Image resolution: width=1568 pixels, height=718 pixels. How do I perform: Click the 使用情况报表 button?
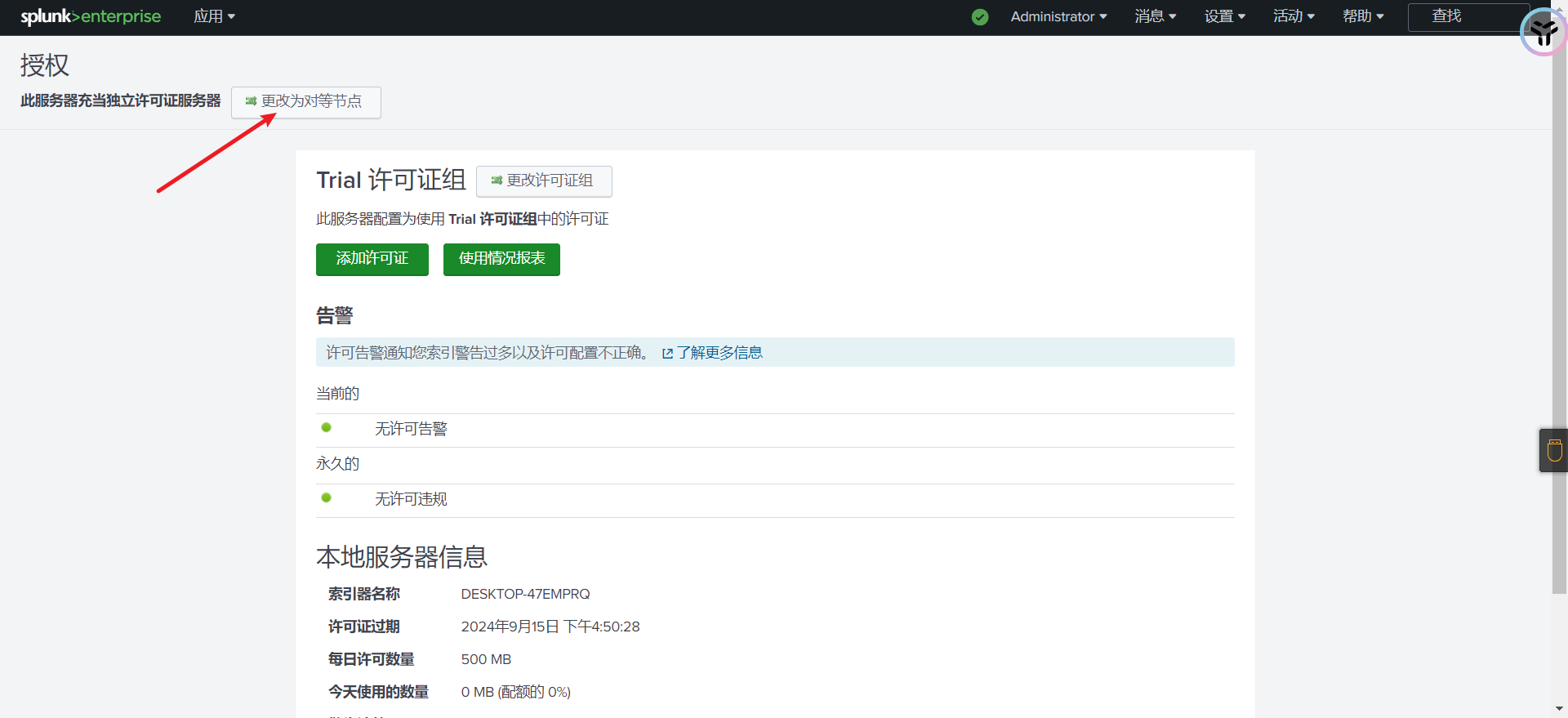(501, 259)
